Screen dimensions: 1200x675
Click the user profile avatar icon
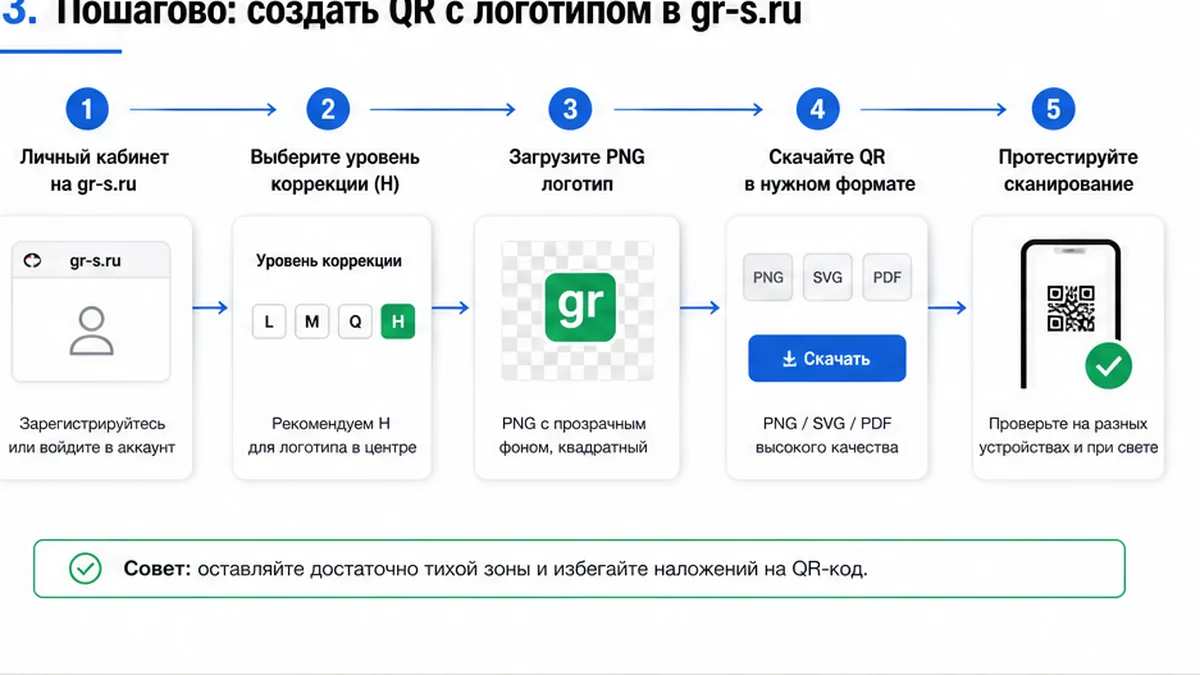pyautogui.click(x=91, y=332)
